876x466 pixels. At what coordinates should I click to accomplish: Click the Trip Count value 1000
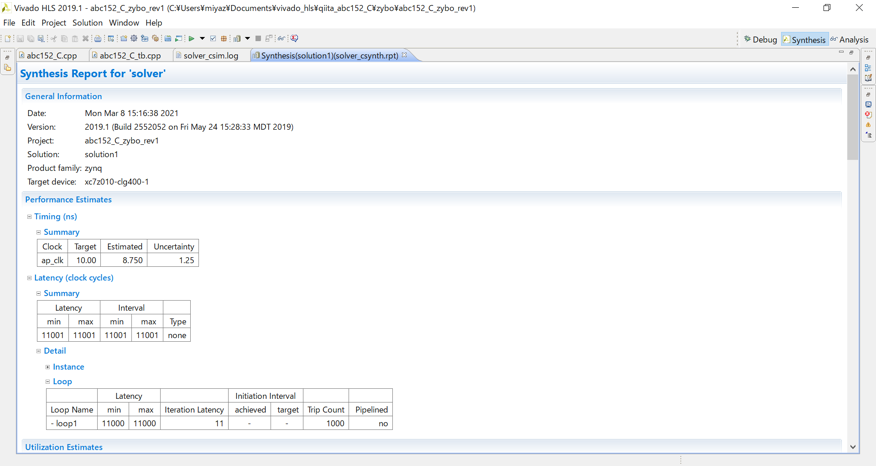[326, 424]
